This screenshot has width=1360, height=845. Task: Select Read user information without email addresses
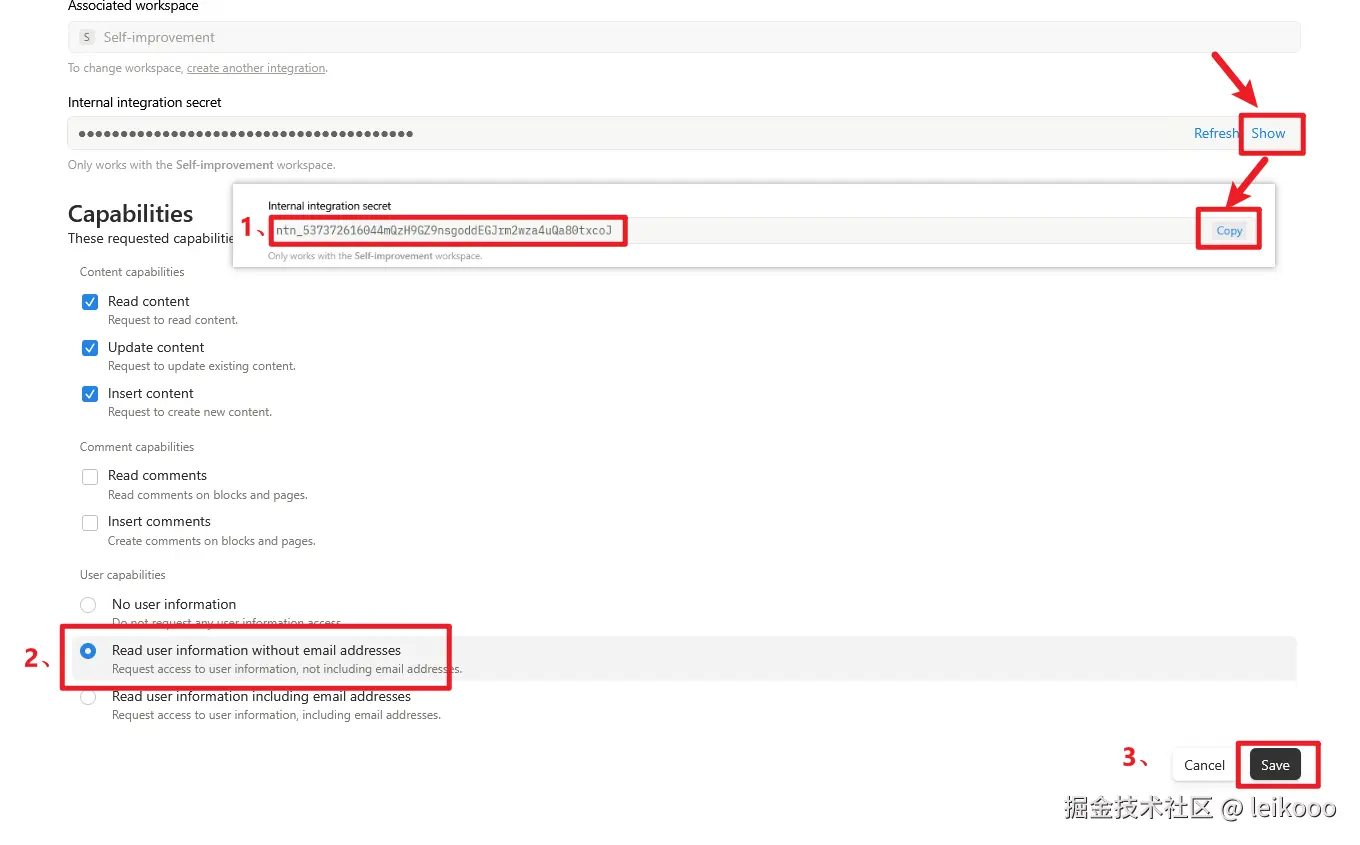pyautogui.click(x=88, y=650)
